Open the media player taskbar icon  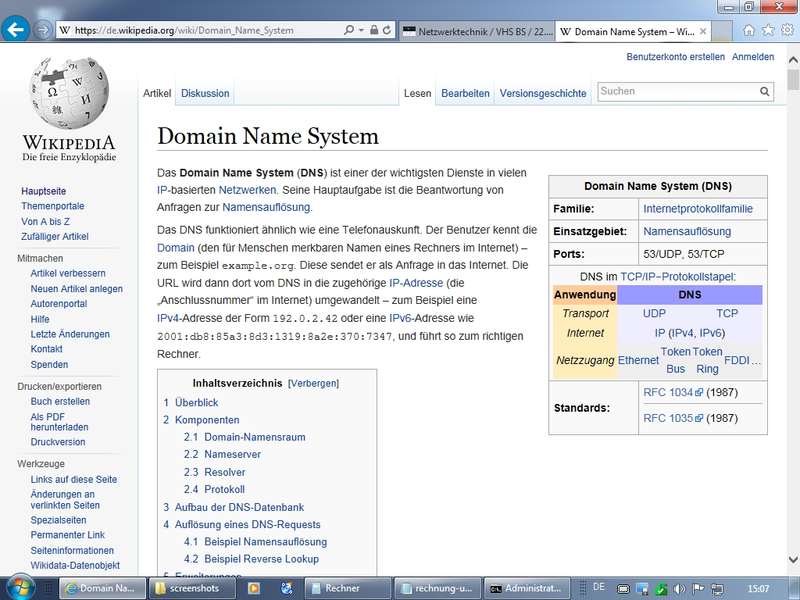[x=254, y=588]
